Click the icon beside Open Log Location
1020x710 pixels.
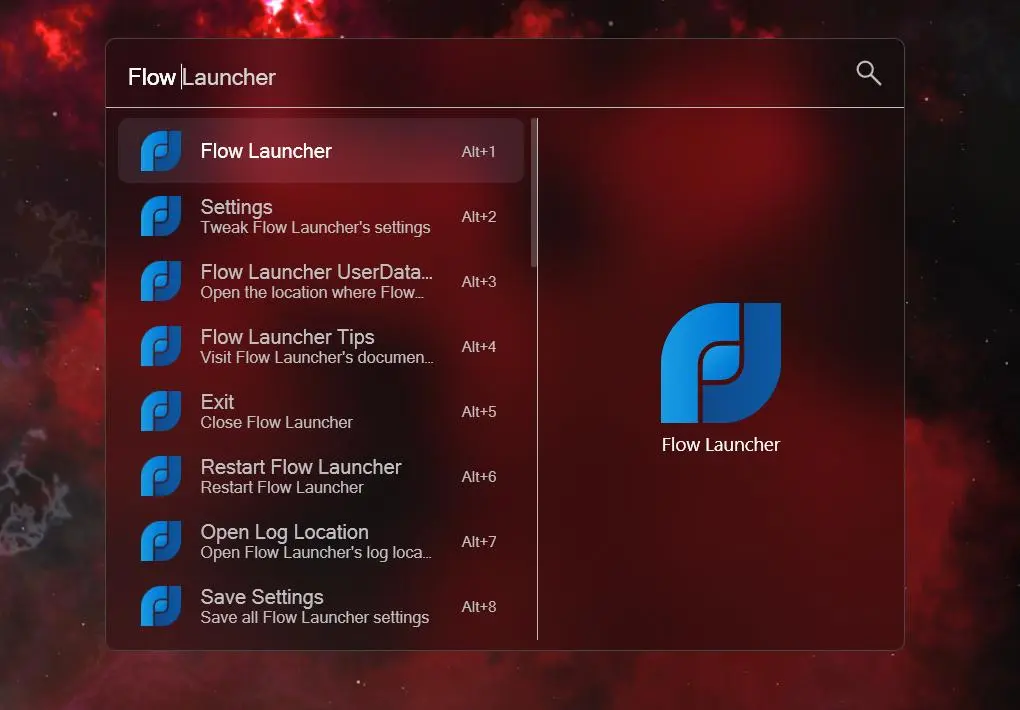[x=161, y=541]
